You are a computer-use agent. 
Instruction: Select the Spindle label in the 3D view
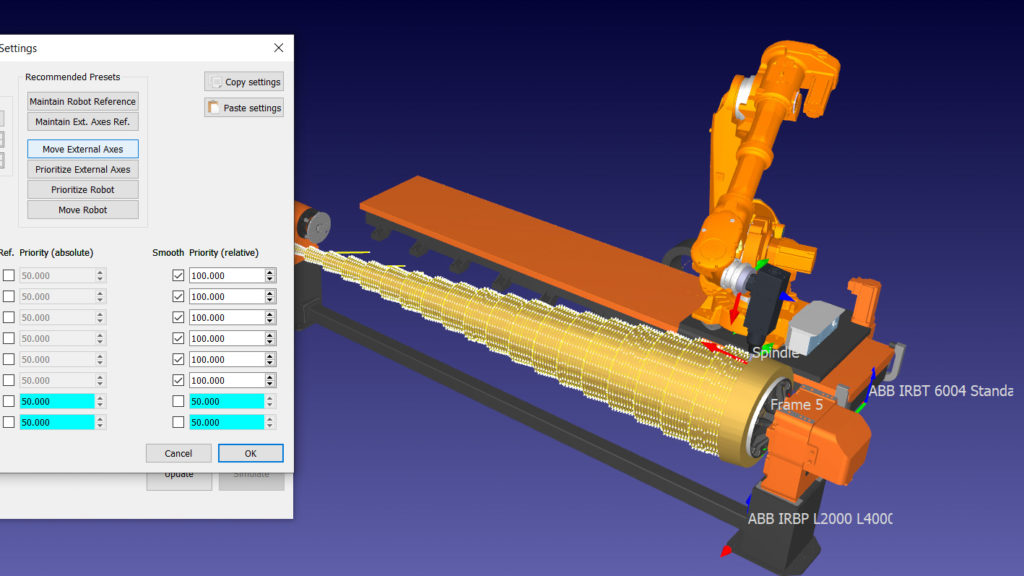(x=774, y=353)
